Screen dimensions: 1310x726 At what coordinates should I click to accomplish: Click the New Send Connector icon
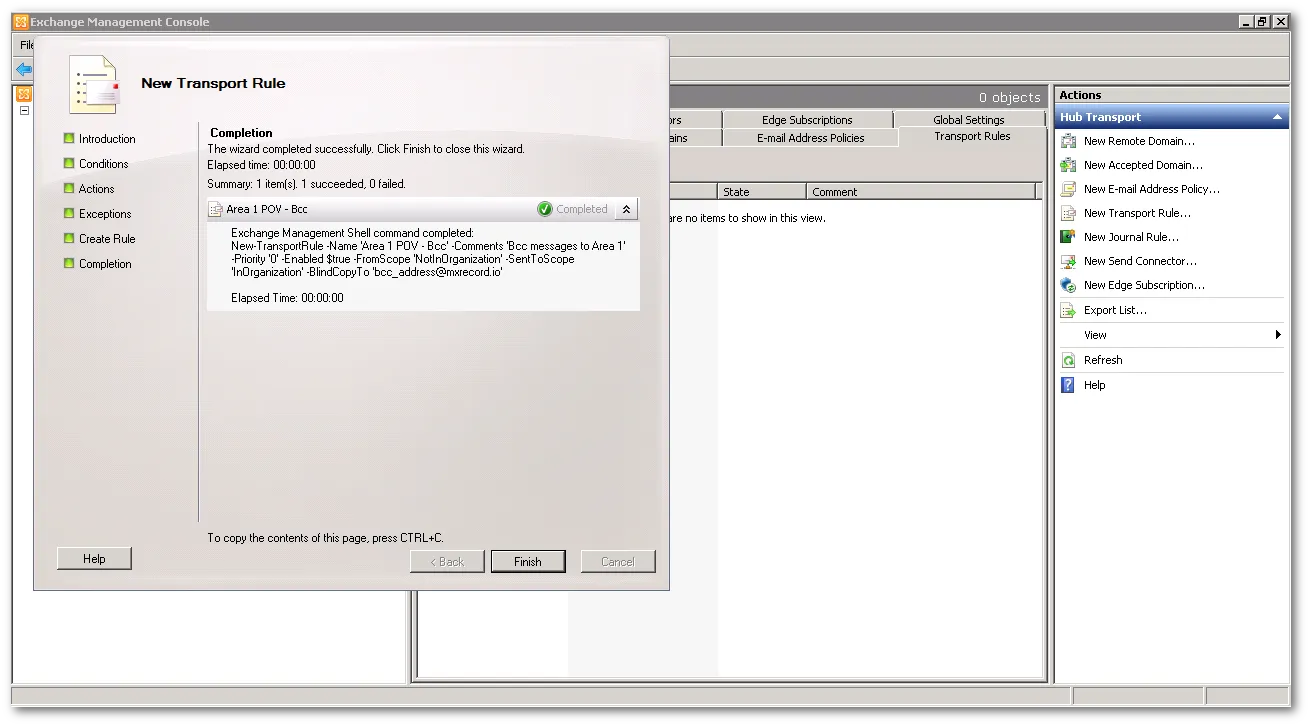(x=1068, y=261)
